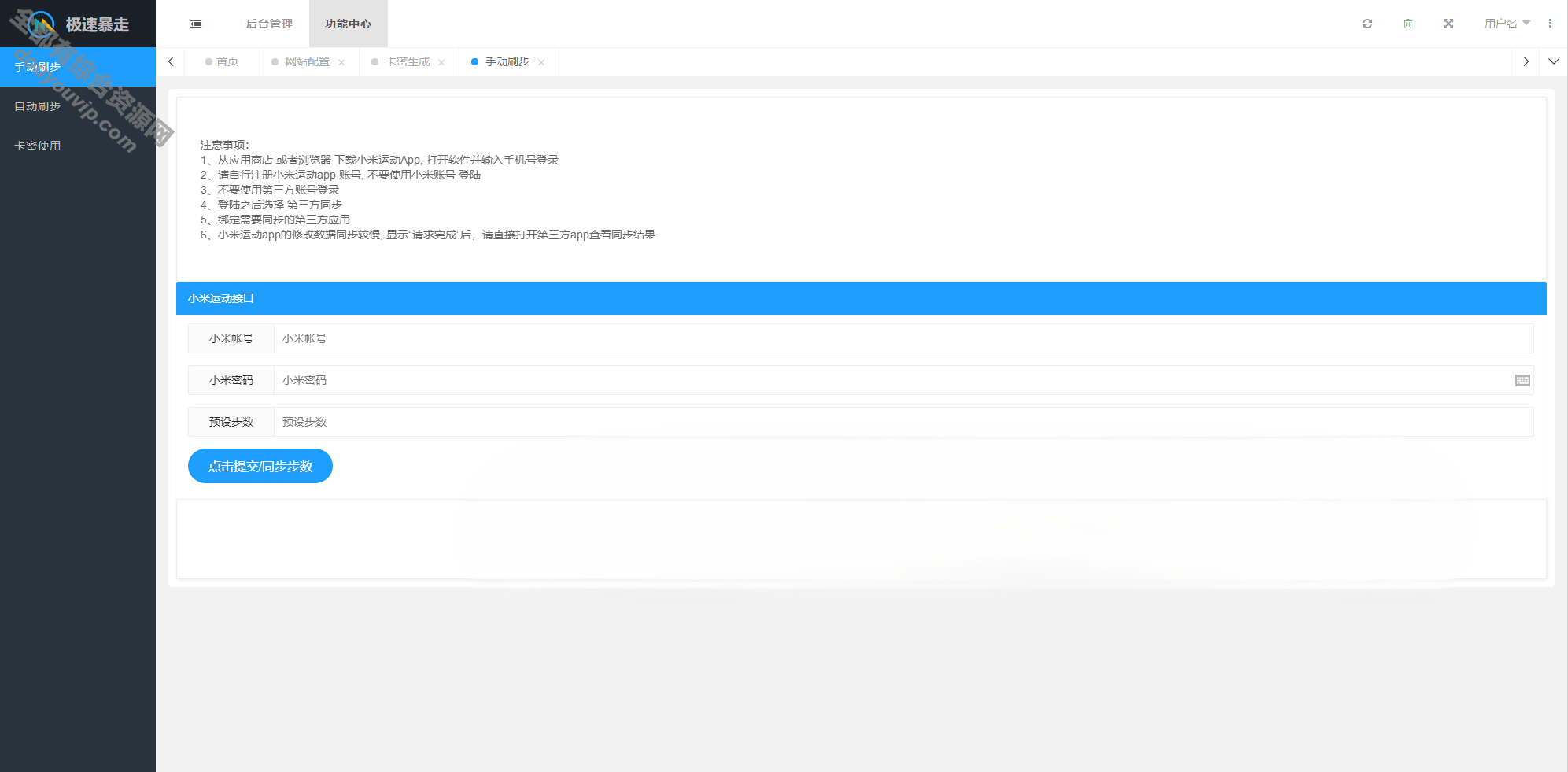The width and height of the screenshot is (1568, 772).
Task: Close the 卡密生成 tab
Action: (x=441, y=62)
